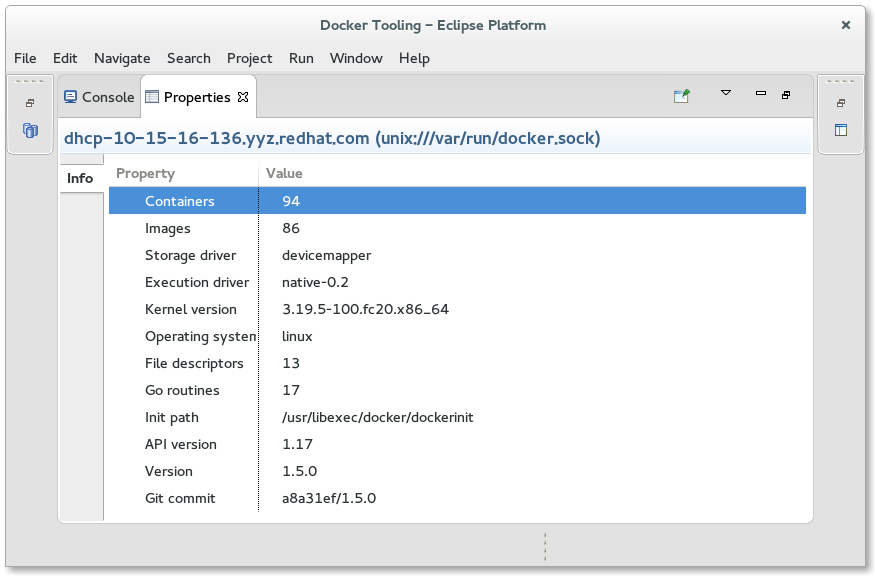Viewport: 875px width, 576px height.
Task: Select the Operating system row
Action: [x=457, y=336]
